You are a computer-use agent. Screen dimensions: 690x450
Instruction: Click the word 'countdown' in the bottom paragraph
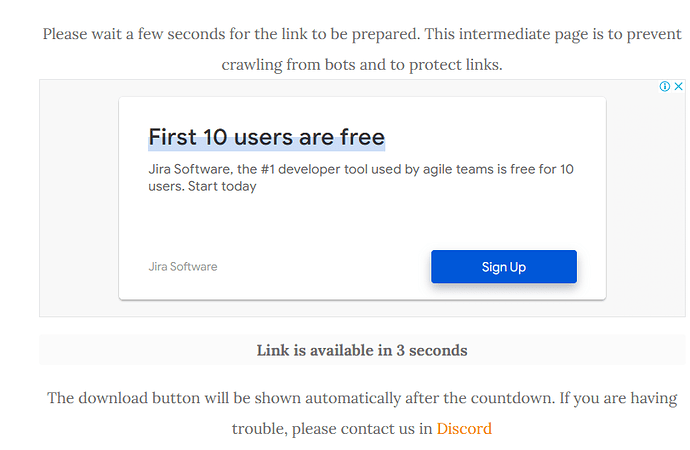[512, 398]
